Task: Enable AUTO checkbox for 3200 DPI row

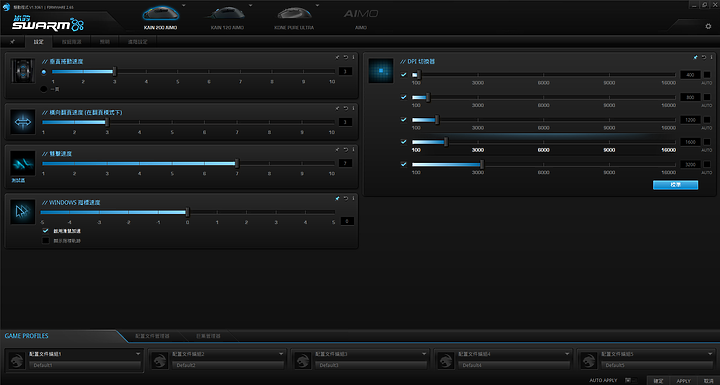Action: click(x=707, y=164)
